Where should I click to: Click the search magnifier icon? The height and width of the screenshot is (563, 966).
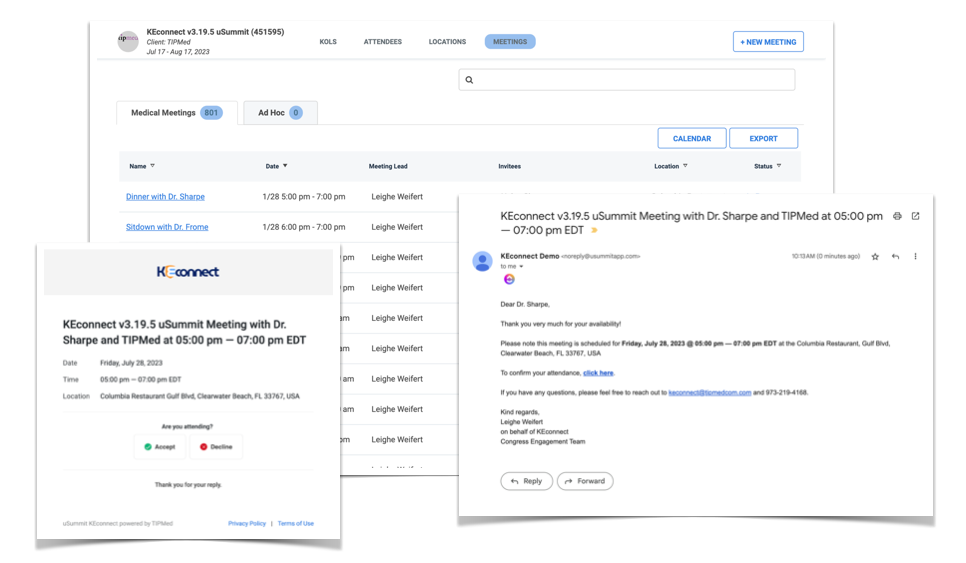(x=469, y=80)
